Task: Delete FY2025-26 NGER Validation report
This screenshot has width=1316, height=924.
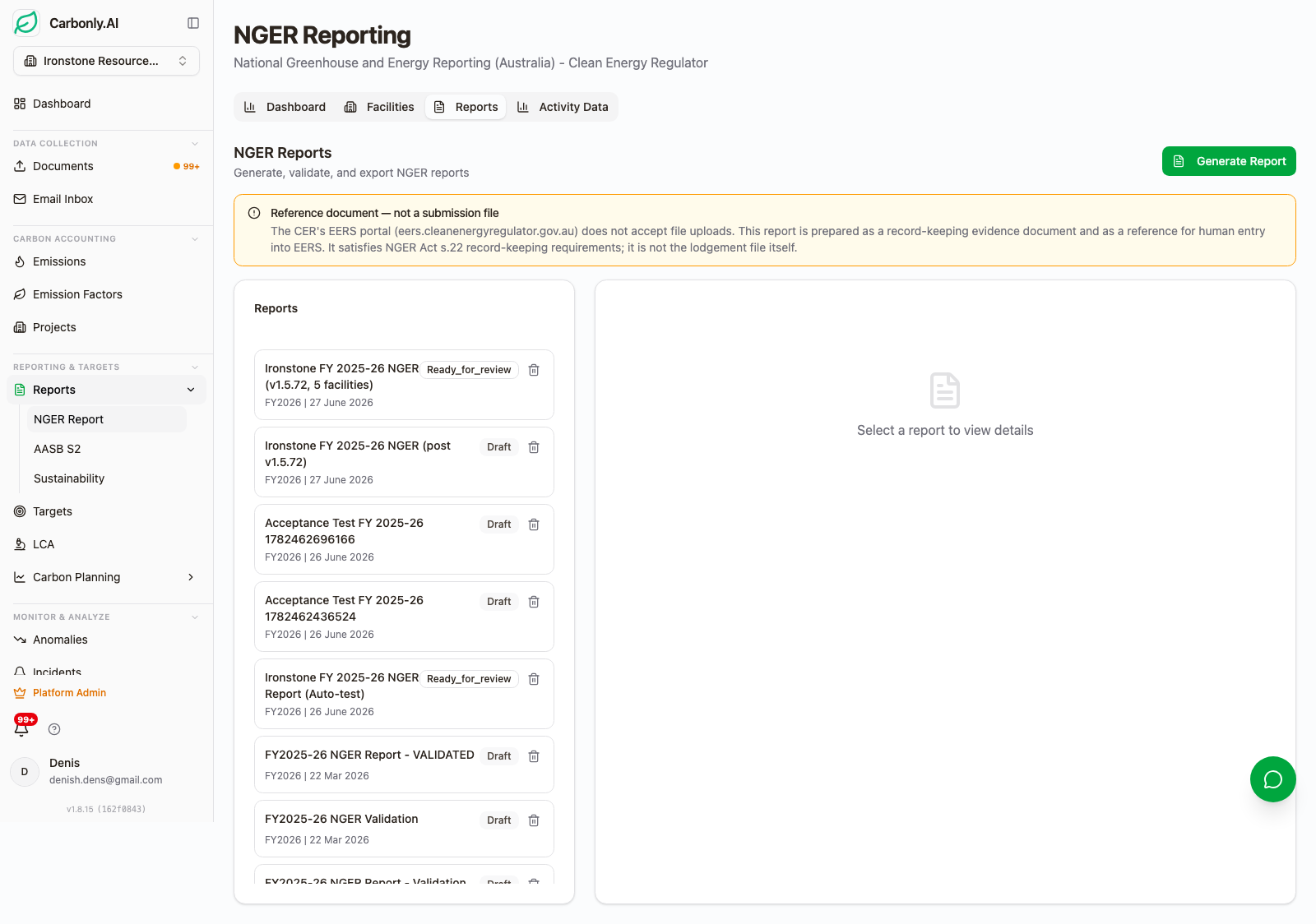Action: click(x=534, y=820)
